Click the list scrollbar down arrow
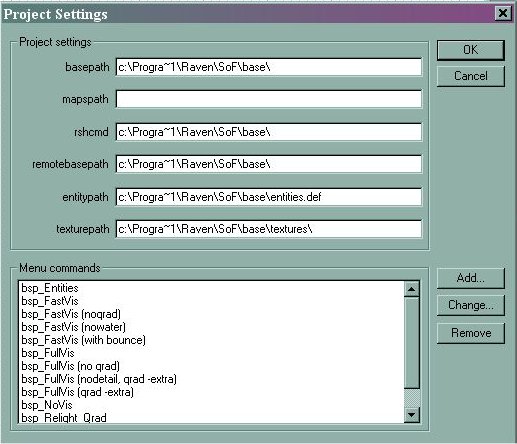 click(411, 415)
